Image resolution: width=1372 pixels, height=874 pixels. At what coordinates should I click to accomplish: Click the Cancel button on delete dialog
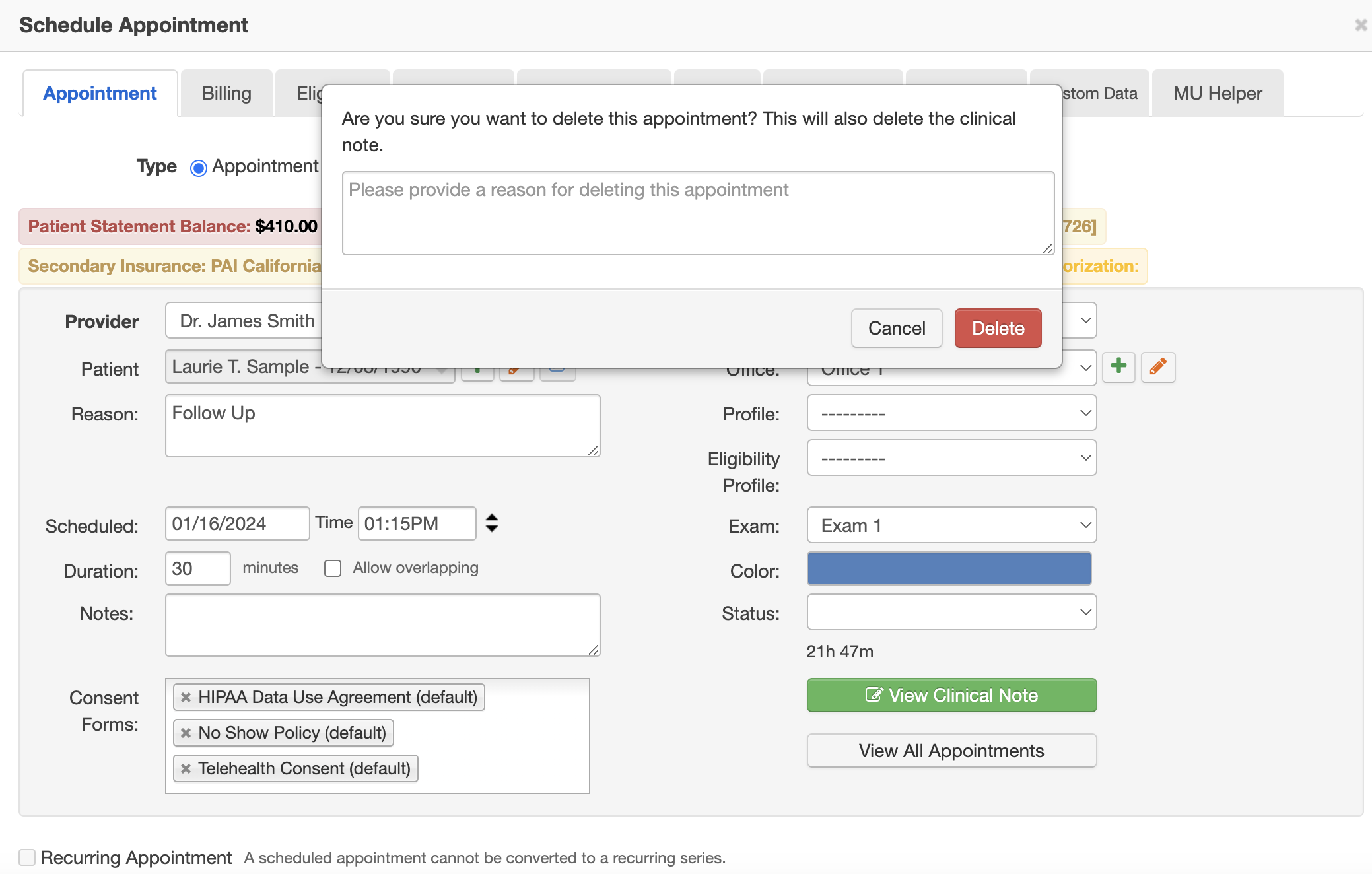click(x=897, y=328)
